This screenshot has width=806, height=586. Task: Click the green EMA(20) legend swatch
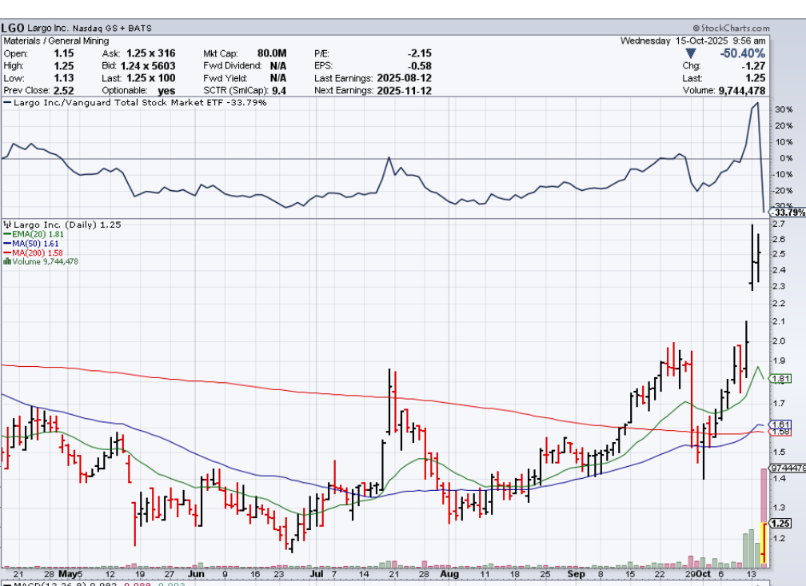[5, 234]
